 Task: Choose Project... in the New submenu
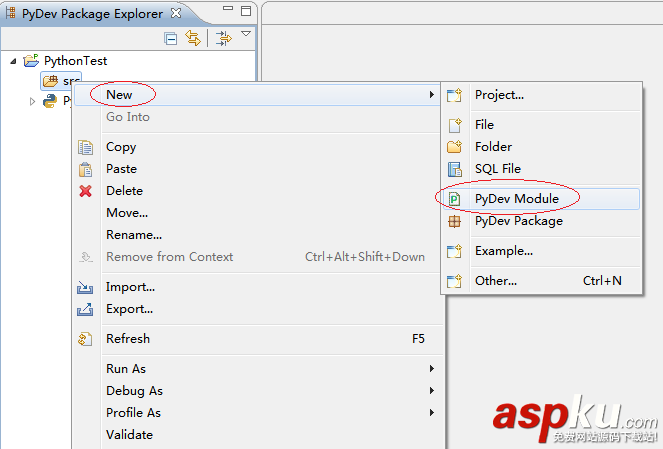(541, 95)
